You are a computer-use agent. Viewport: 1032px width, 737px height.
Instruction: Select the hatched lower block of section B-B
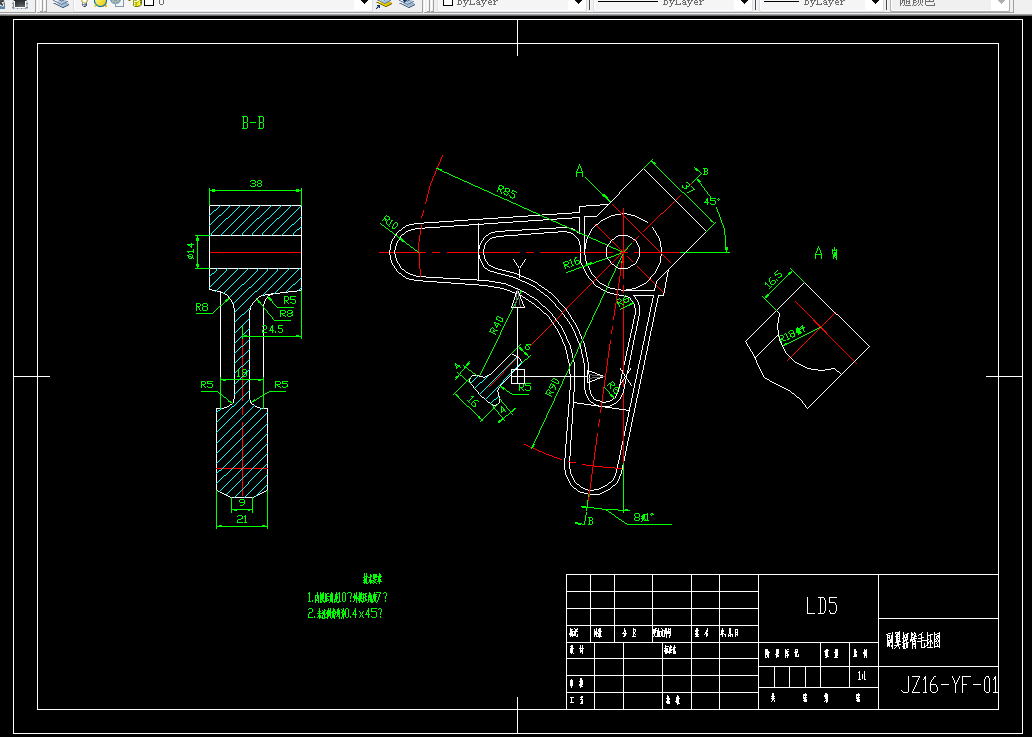pos(242,452)
